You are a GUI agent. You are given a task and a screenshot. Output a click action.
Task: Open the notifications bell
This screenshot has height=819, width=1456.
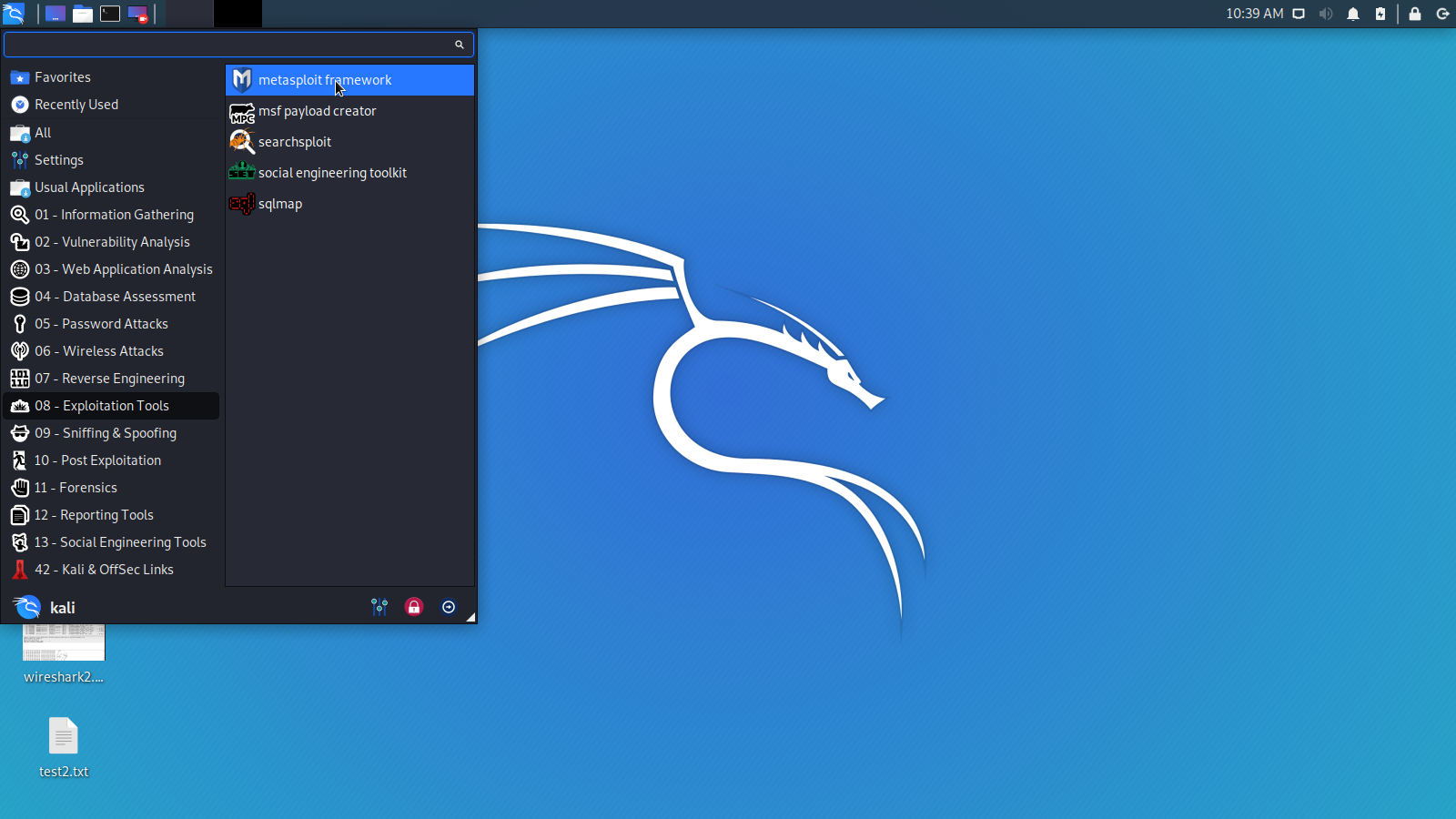click(x=1353, y=14)
